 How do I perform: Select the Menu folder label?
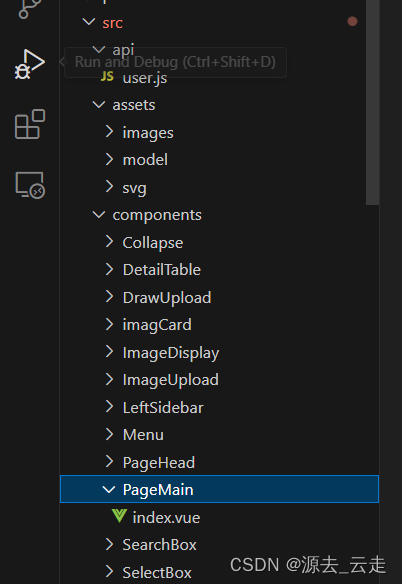143,435
